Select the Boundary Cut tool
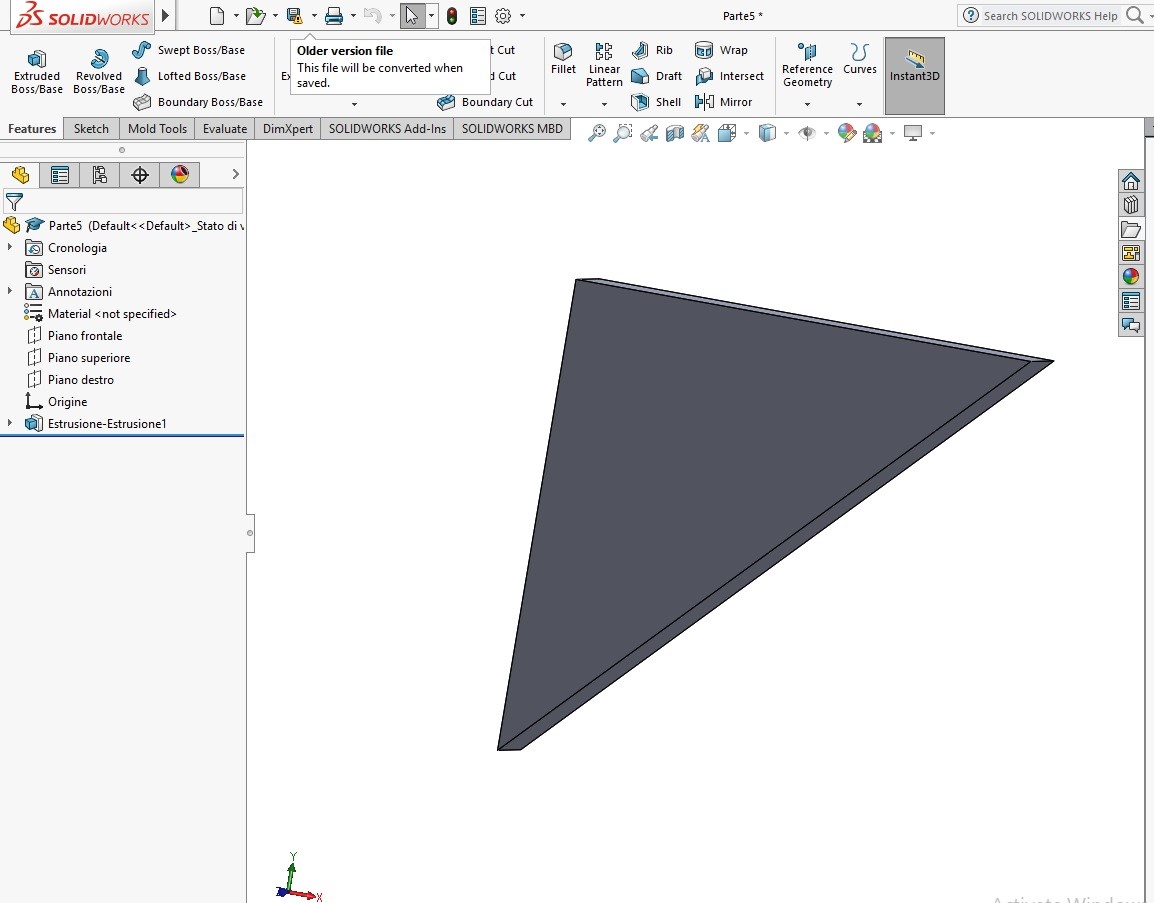 [485, 102]
